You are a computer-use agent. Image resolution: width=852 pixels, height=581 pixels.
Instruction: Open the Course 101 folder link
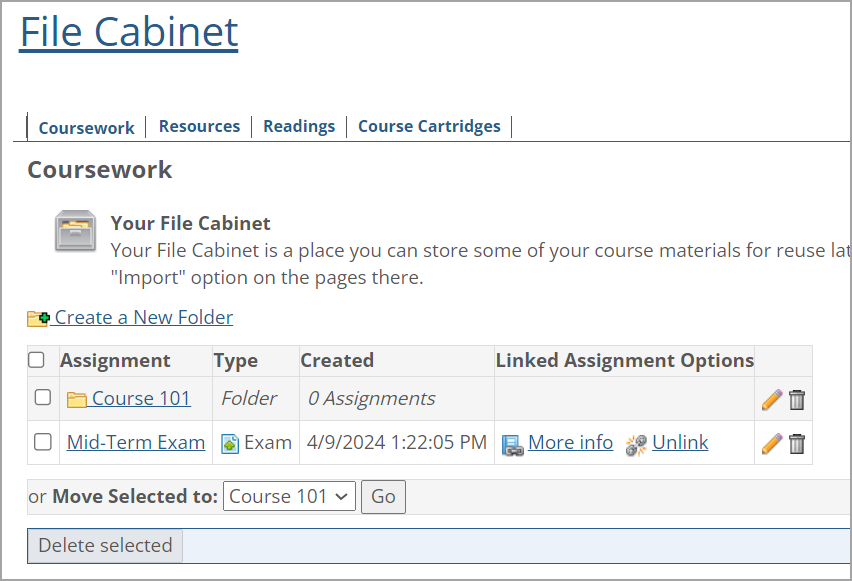pyautogui.click(x=141, y=398)
